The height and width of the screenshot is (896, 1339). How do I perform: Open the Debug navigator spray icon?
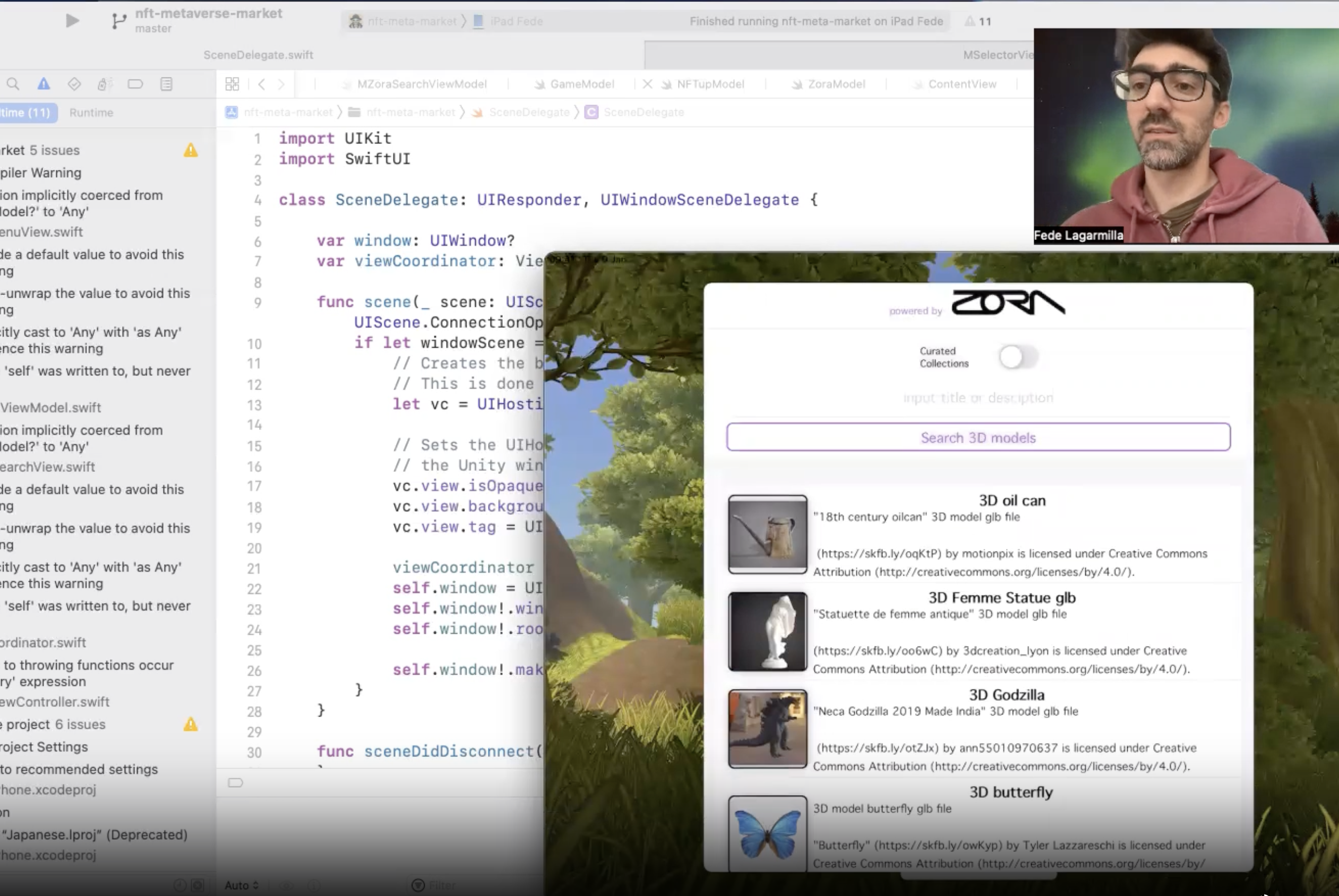coord(104,84)
